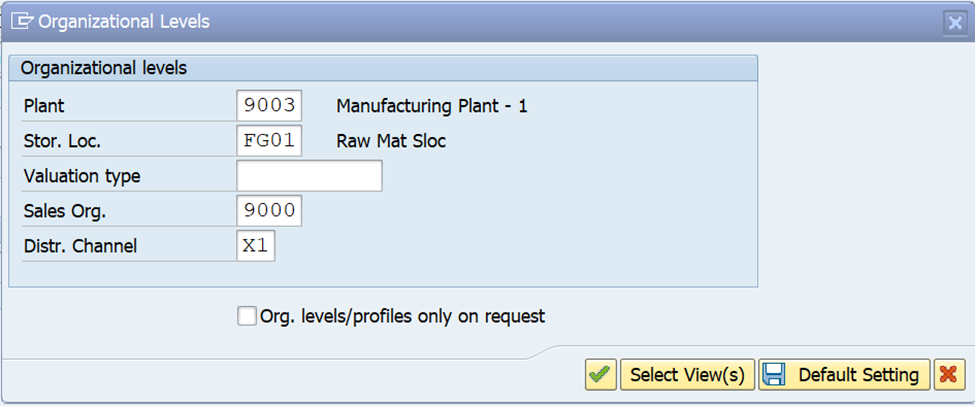The height and width of the screenshot is (406, 975).
Task: Focus the Distr. Channel field with X1
Action: [256, 246]
